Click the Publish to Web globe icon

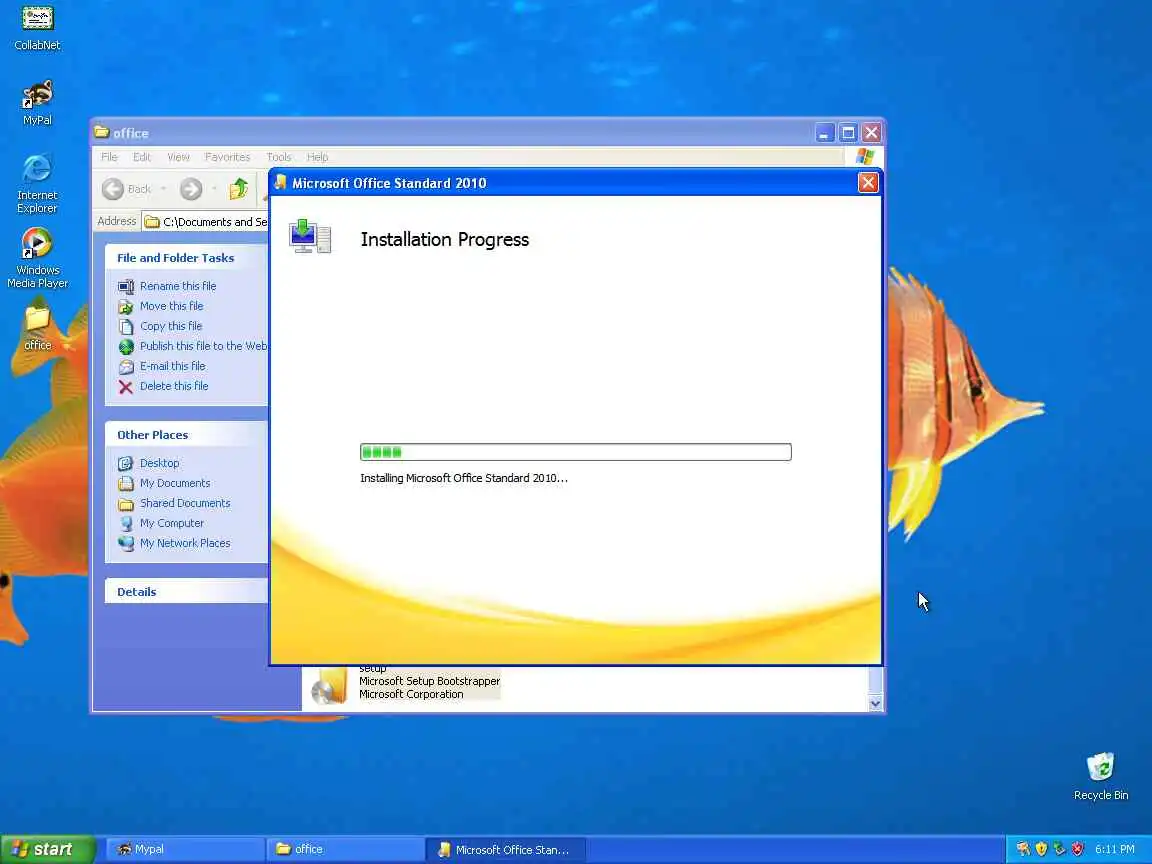[x=126, y=346]
